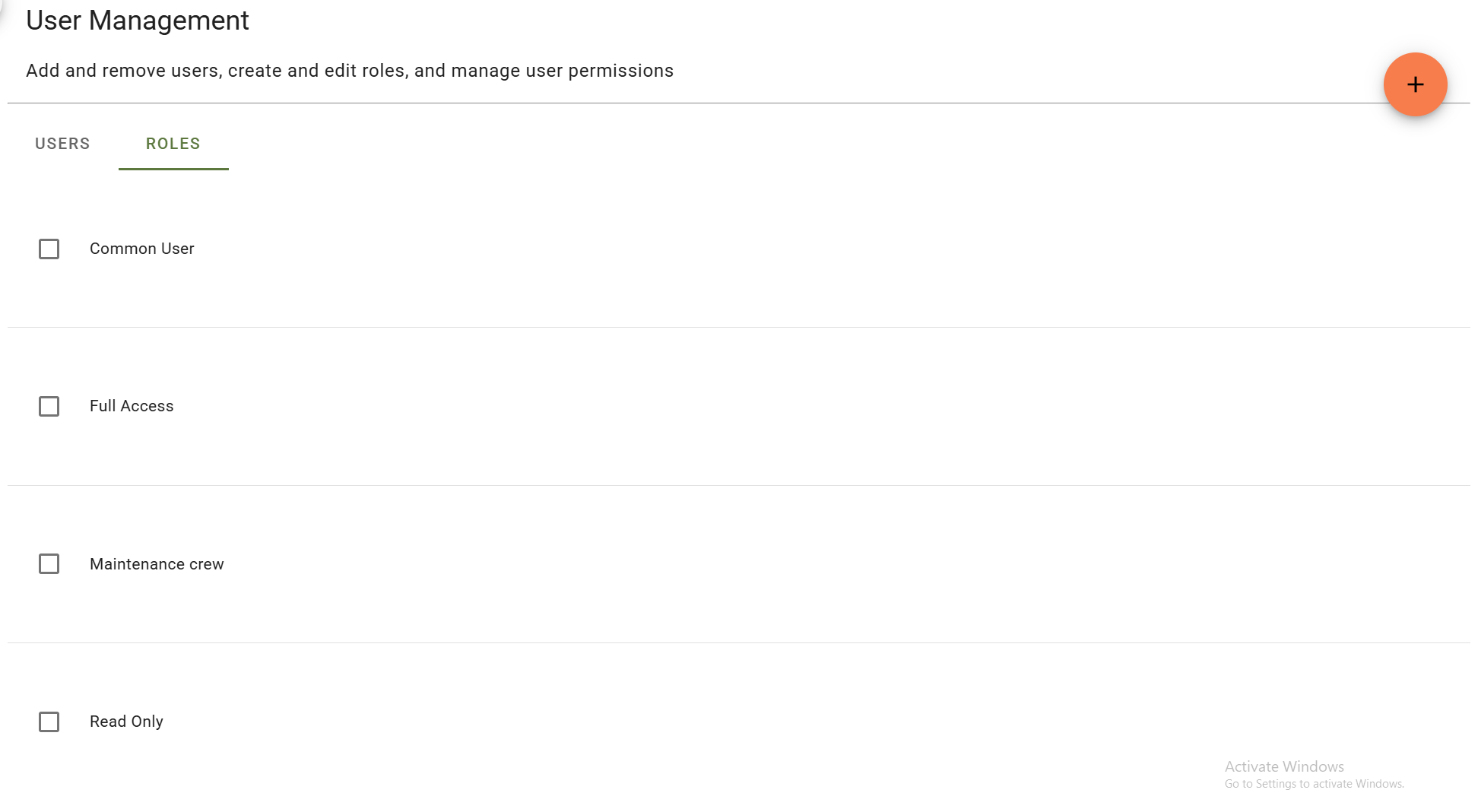Select the Maintenance crew role name
The image size is (1478, 812).
(x=157, y=564)
